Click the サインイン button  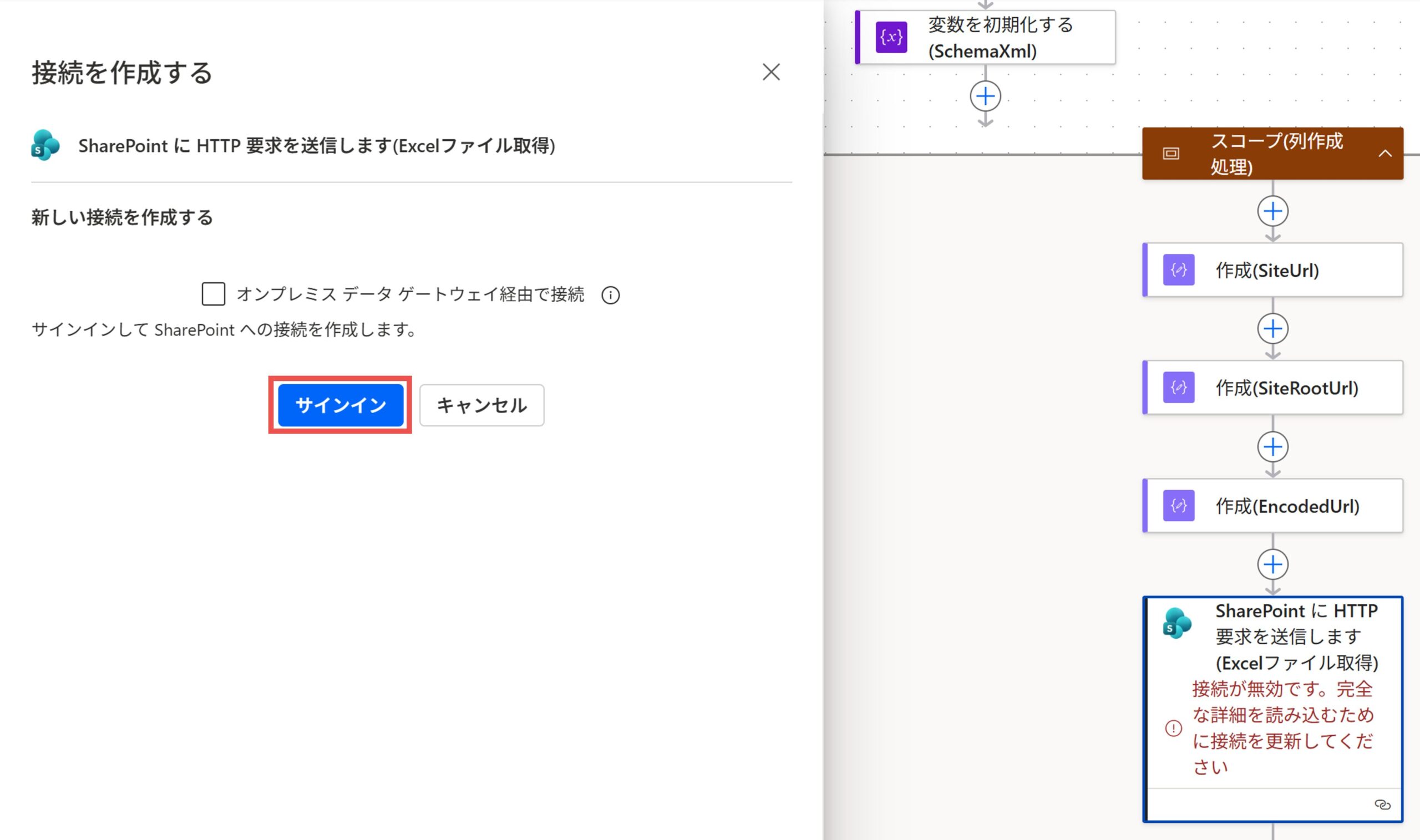[x=340, y=405]
